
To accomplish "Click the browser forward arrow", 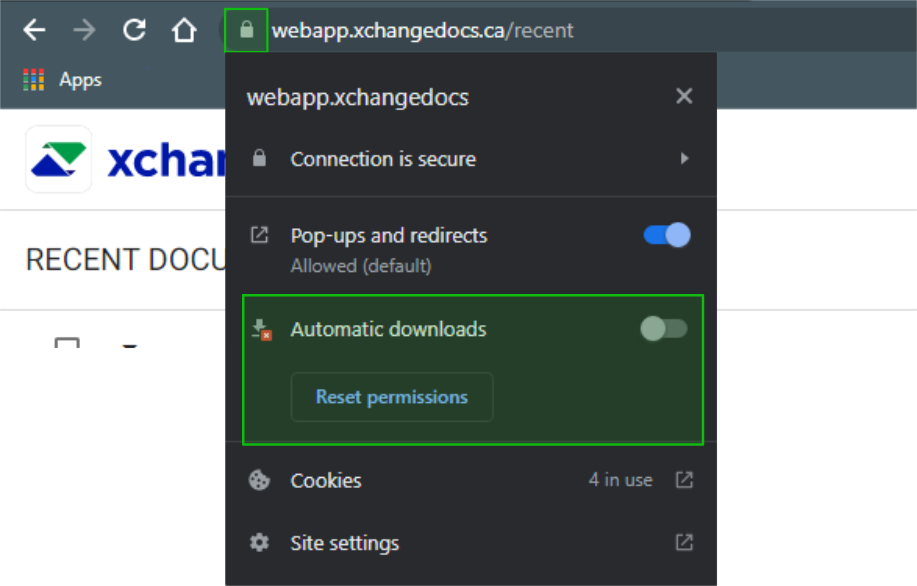I will [84, 30].
